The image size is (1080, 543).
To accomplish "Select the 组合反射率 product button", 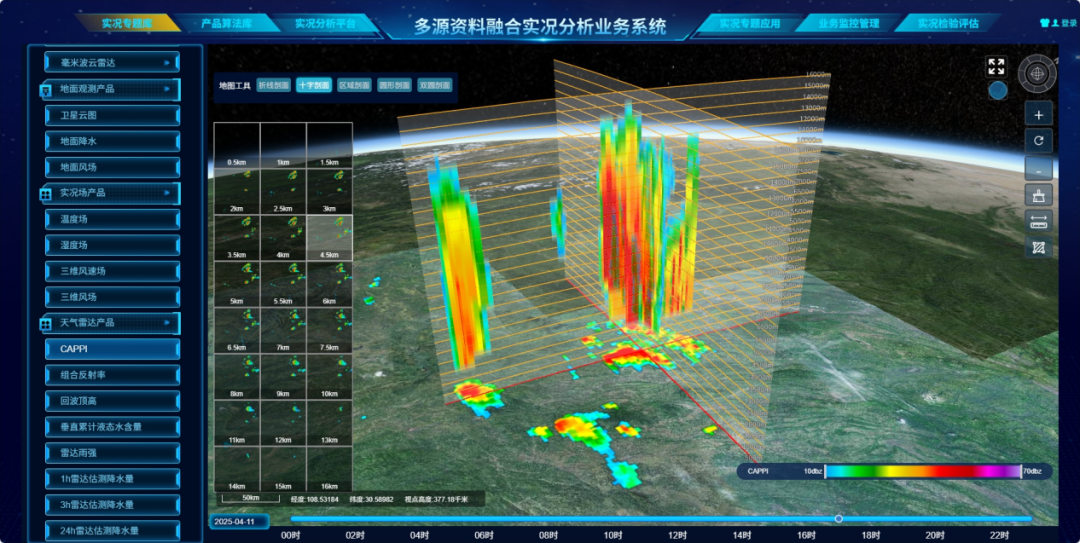I will (x=112, y=375).
